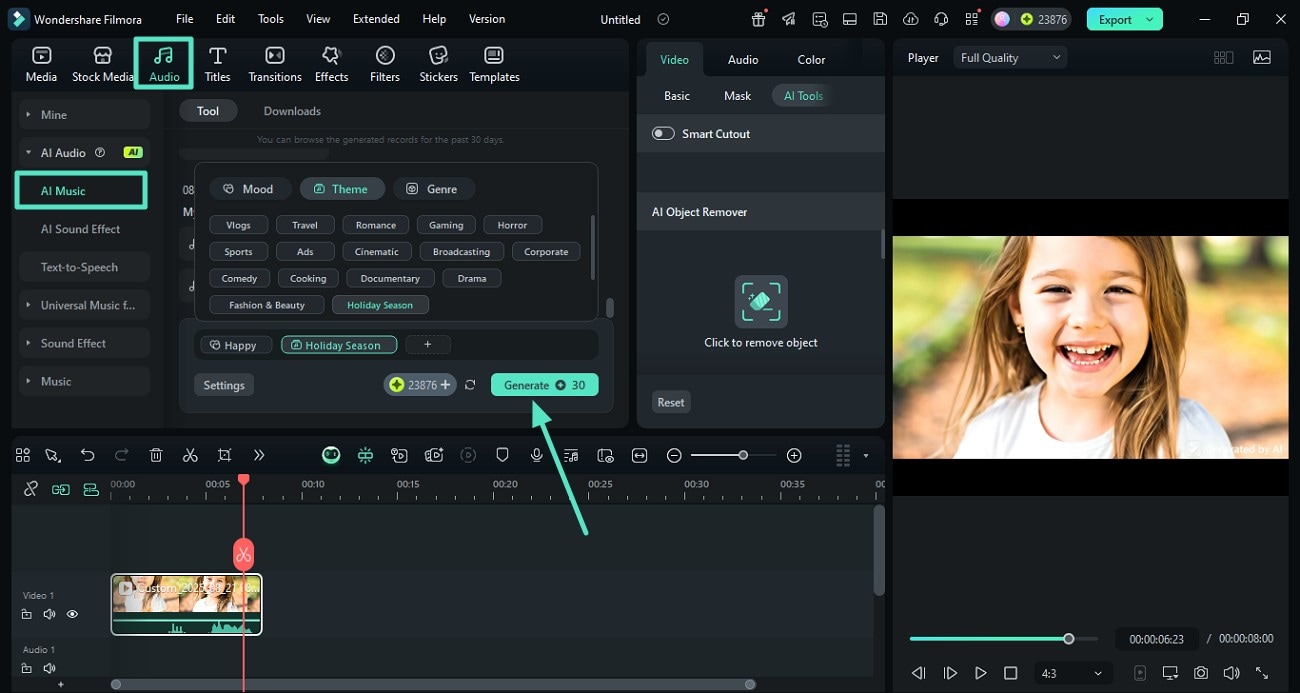Select the crop tool in timeline toolbar
This screenshot has height=693, width=1300.
click(224, 455)
